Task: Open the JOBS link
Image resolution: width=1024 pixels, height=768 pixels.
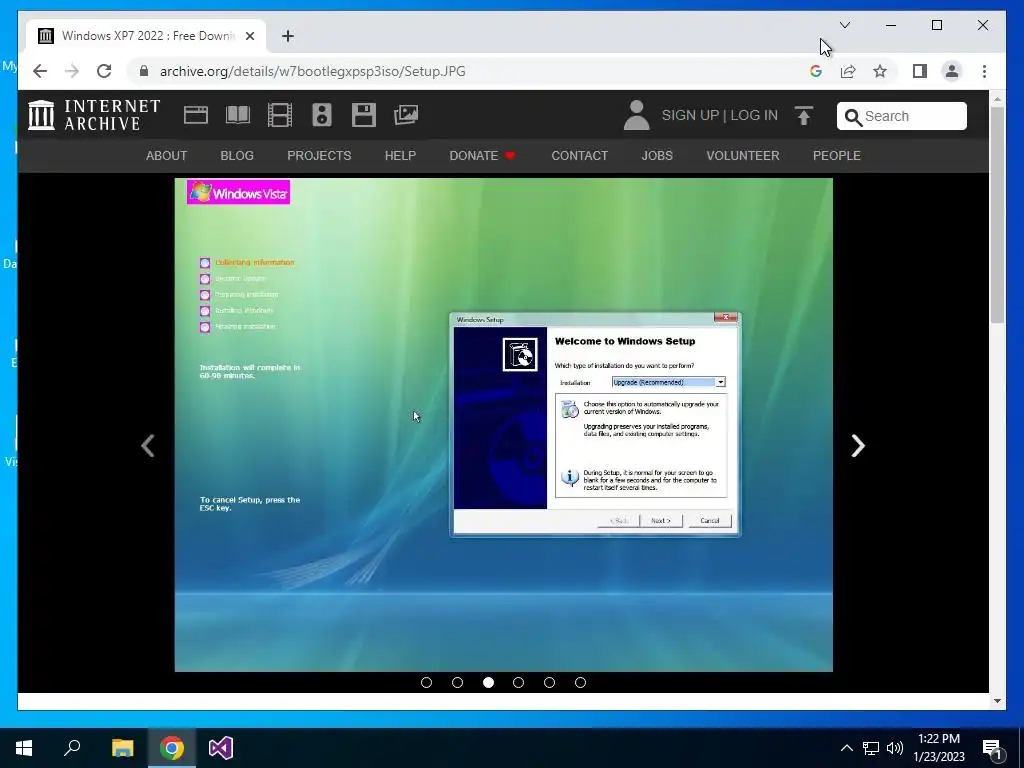Action: click(657, 155)
